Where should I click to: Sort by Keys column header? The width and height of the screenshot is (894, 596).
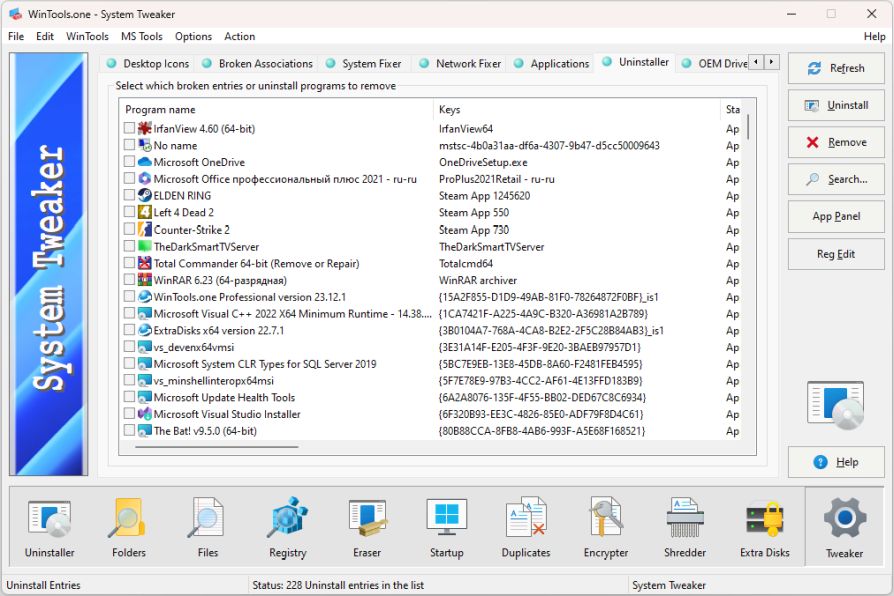[577, 110]
